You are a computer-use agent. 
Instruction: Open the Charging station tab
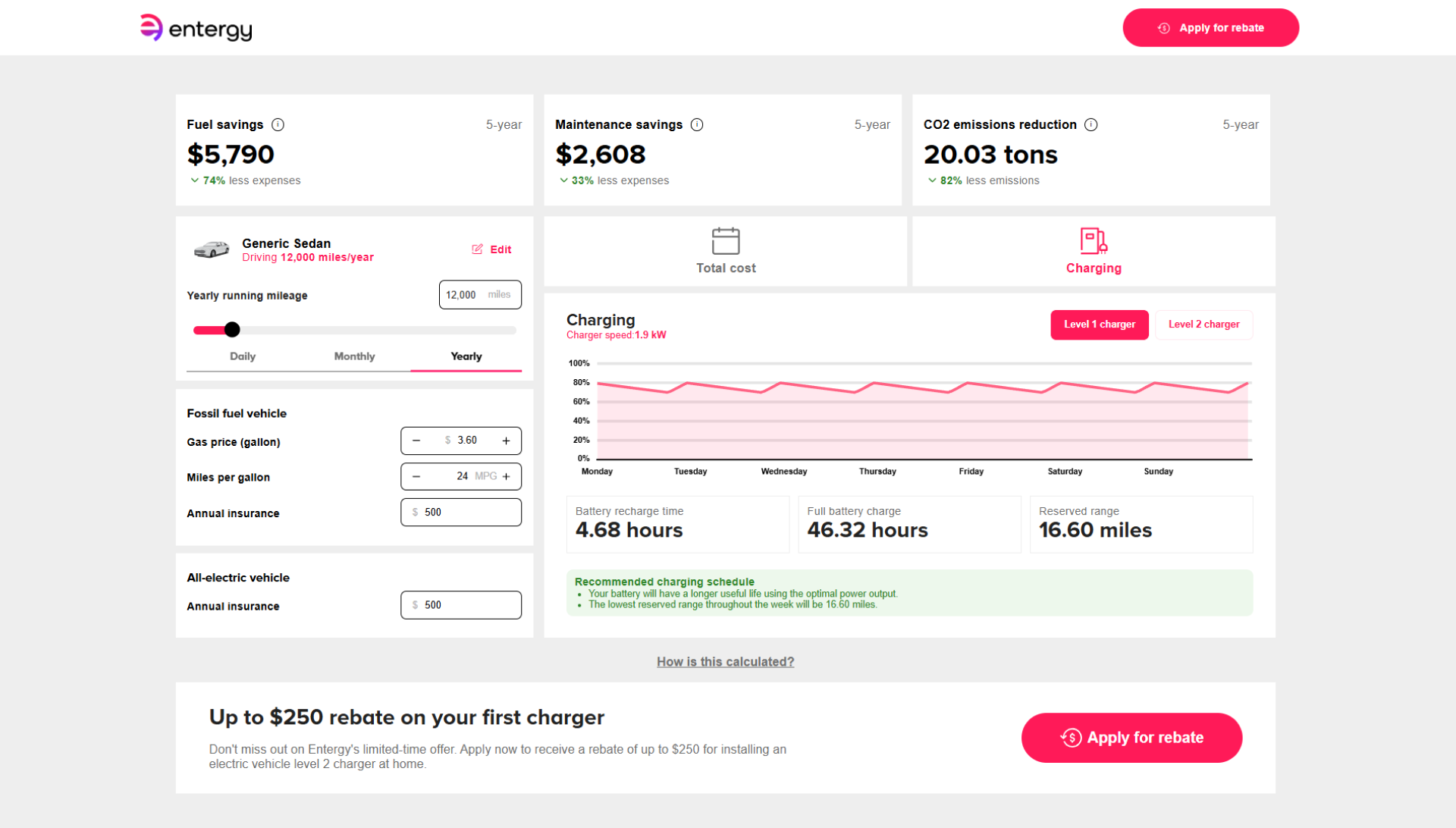pos(1094,252)
